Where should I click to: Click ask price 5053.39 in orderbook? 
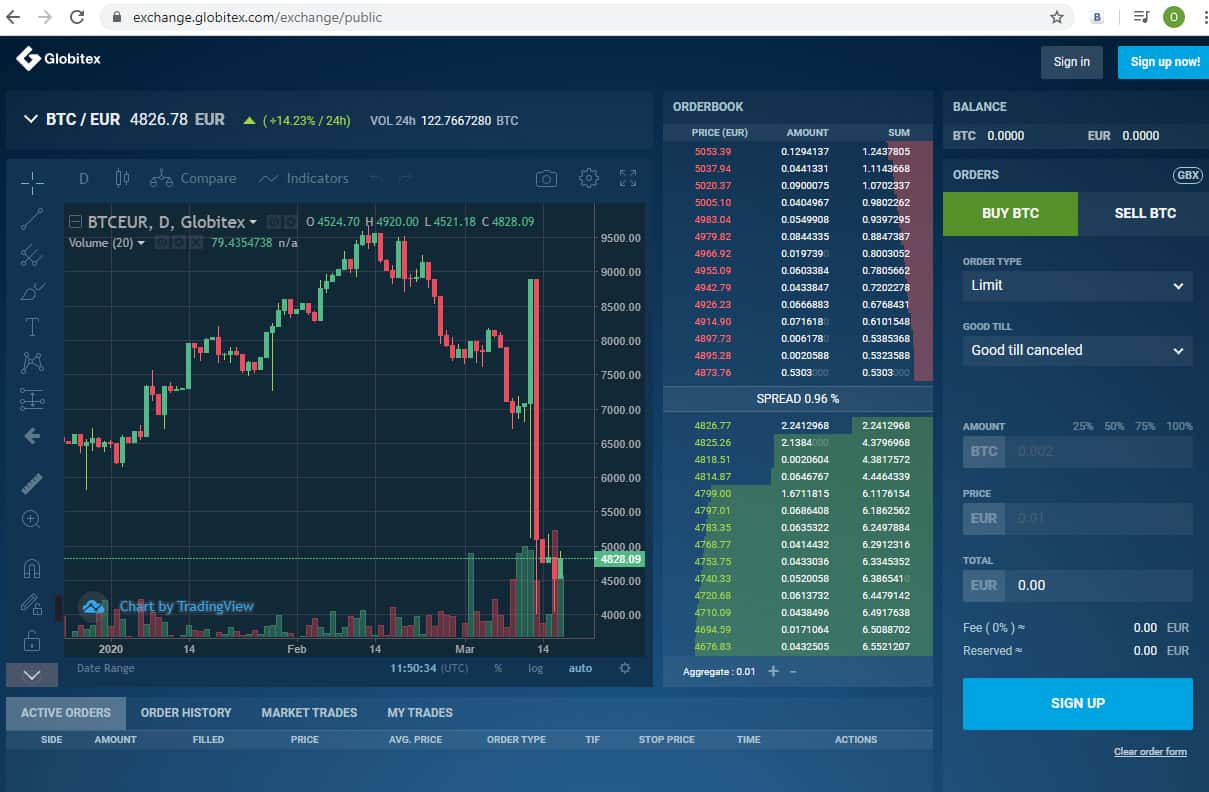[x=713, y=151]
